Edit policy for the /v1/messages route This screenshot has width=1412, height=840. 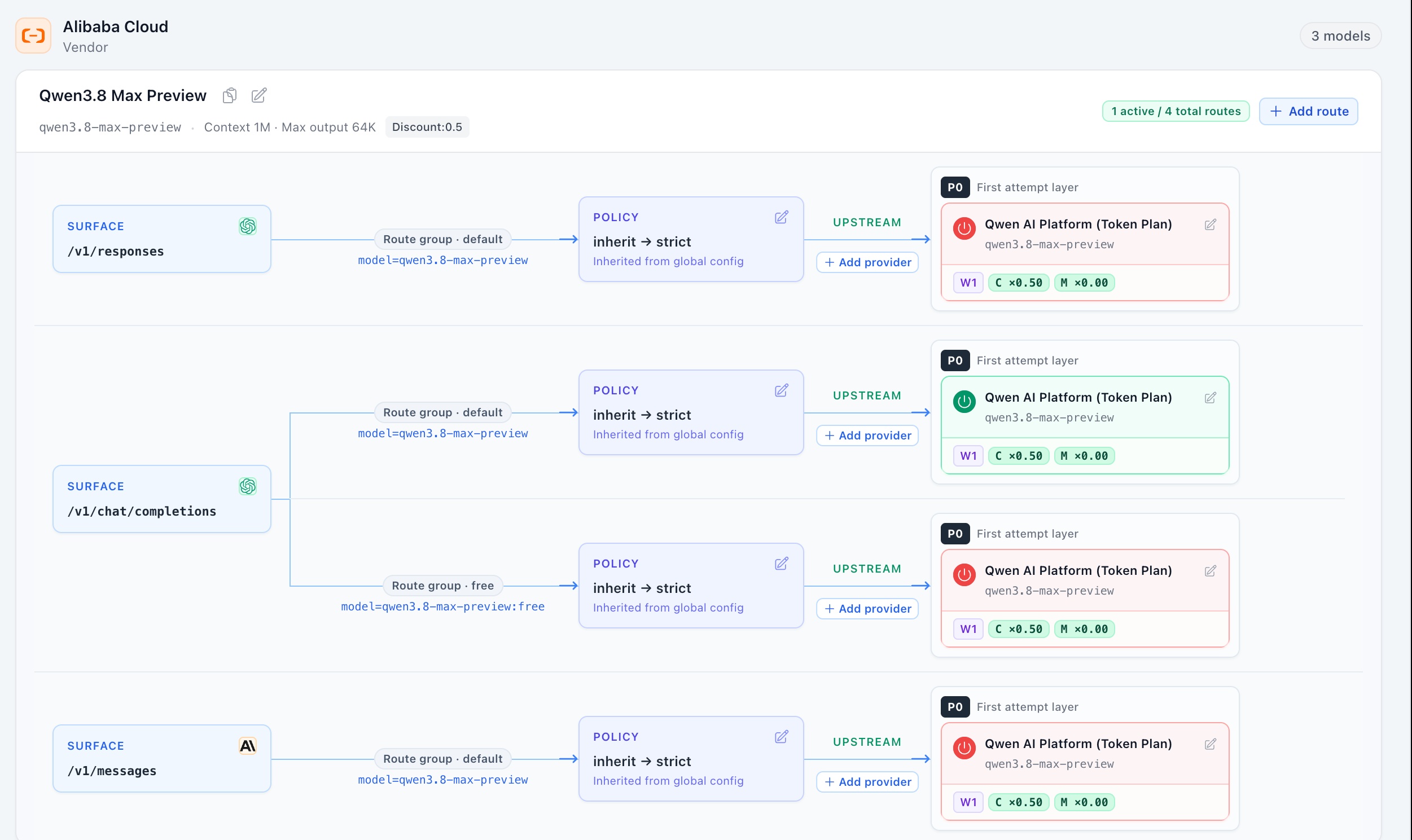pyautogui.click(x=781, y=737)
